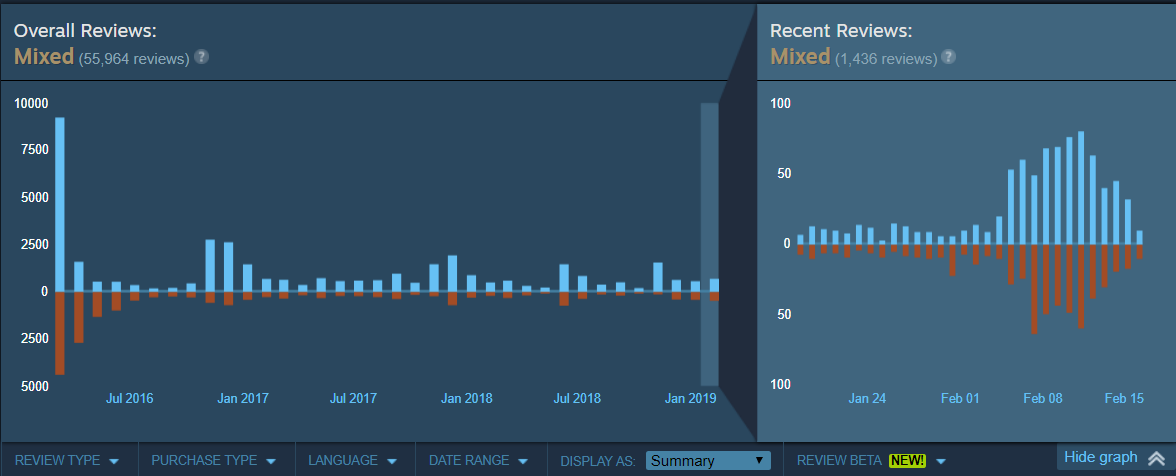This screenshot has height=476, width=1176.
Task: Click the highlighted recent range selector in overall graph
Action: pos(710,244)
